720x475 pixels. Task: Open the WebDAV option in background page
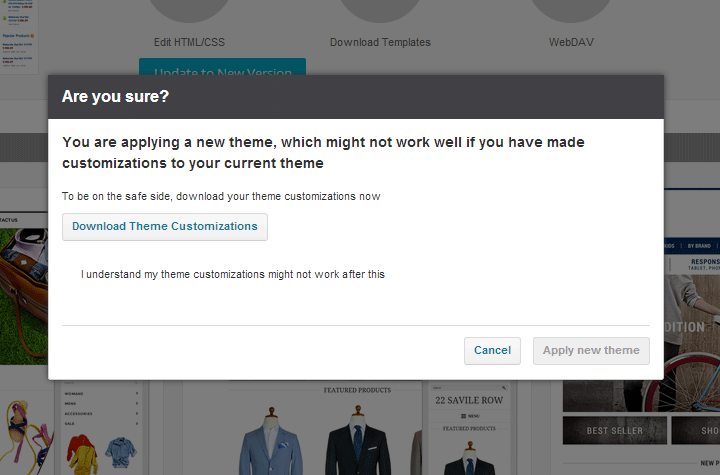[x=571, y=42]
